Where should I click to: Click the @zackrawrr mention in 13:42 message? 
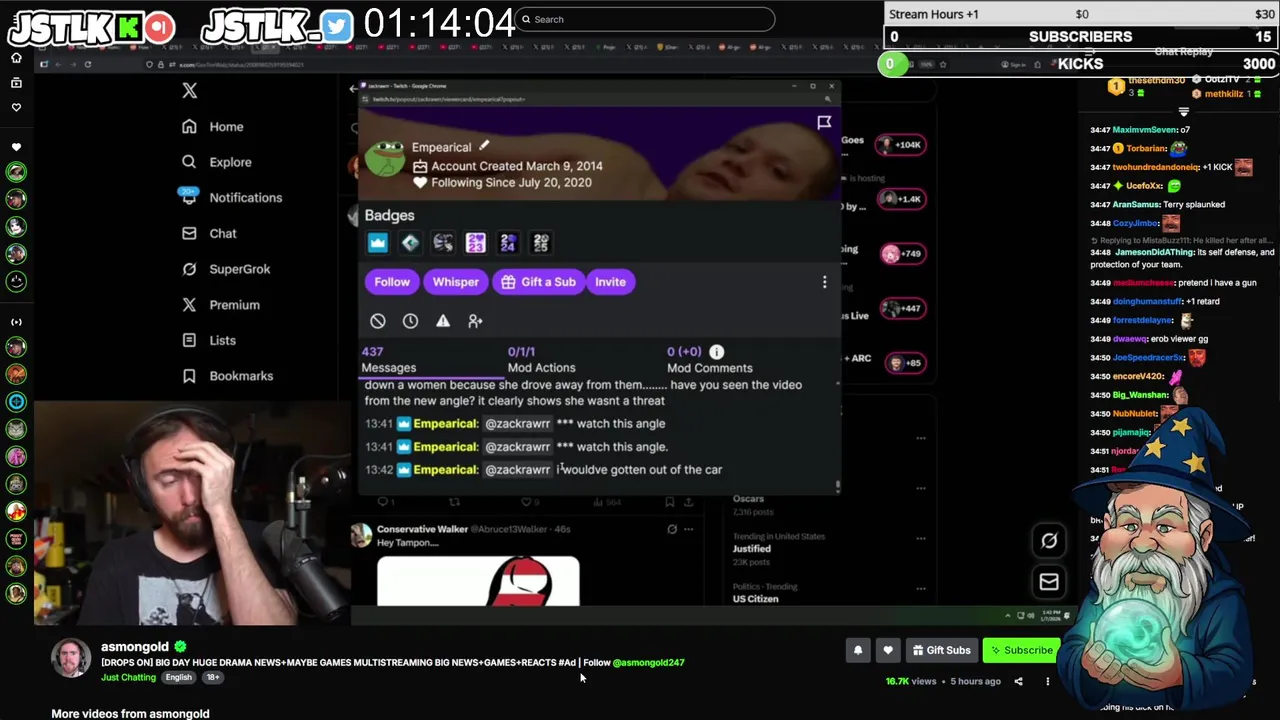click(517, 470)
